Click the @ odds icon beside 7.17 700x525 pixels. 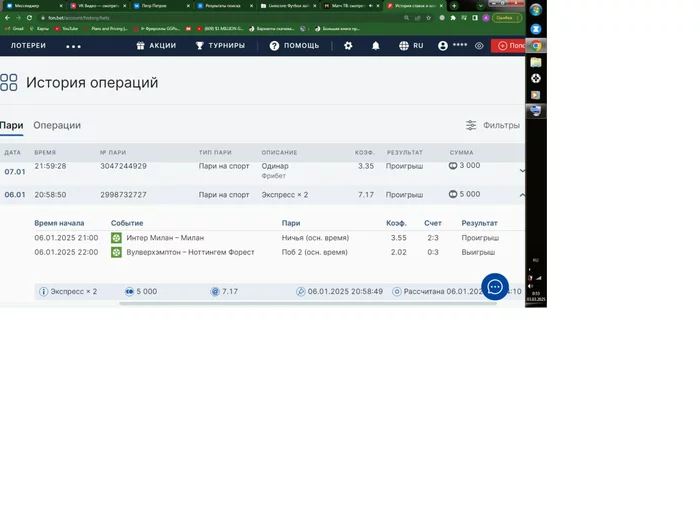215,292
